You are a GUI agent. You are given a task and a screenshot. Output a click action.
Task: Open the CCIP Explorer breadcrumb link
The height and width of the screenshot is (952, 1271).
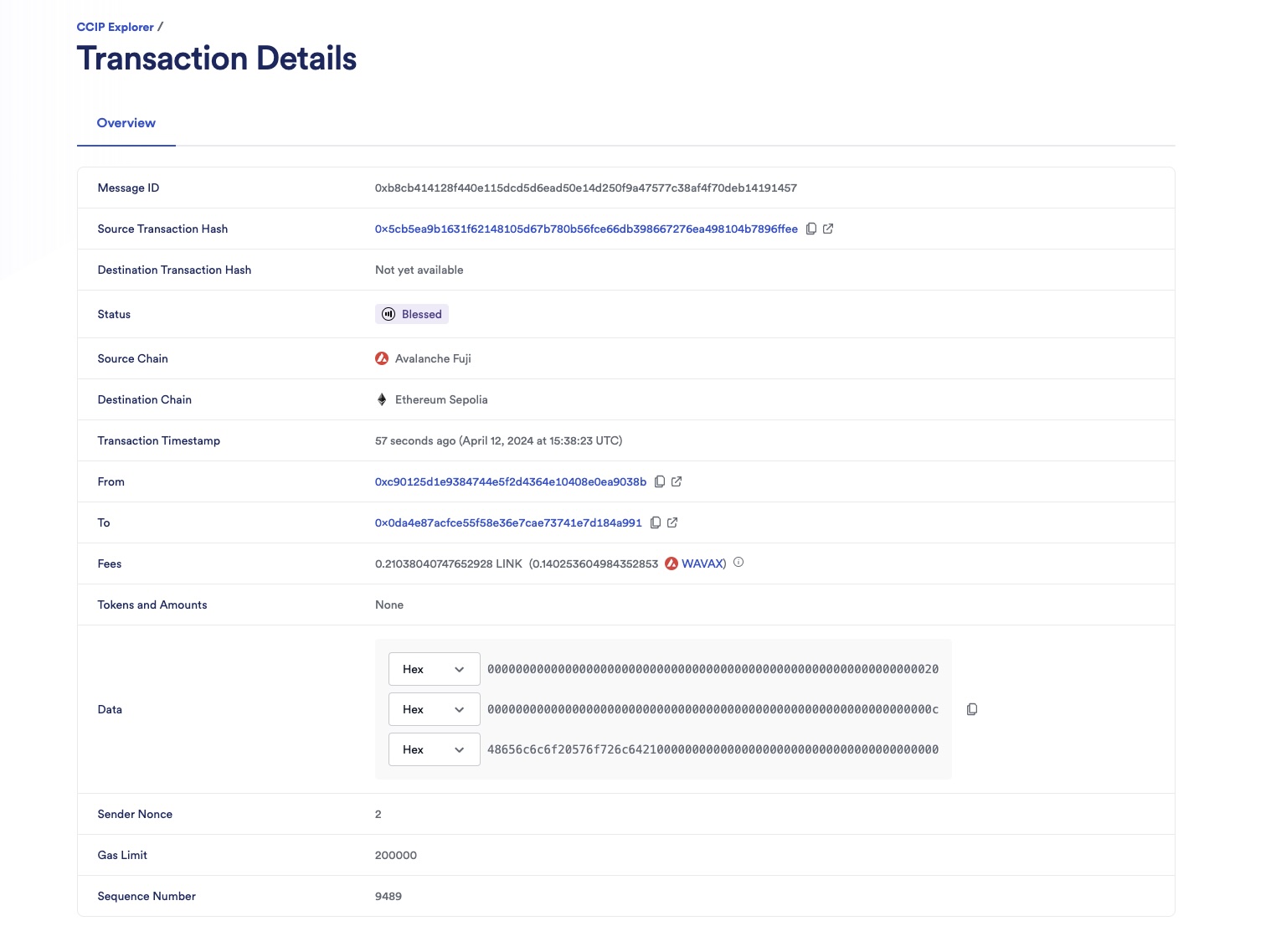pyautogui.click(x=114, y=26)
